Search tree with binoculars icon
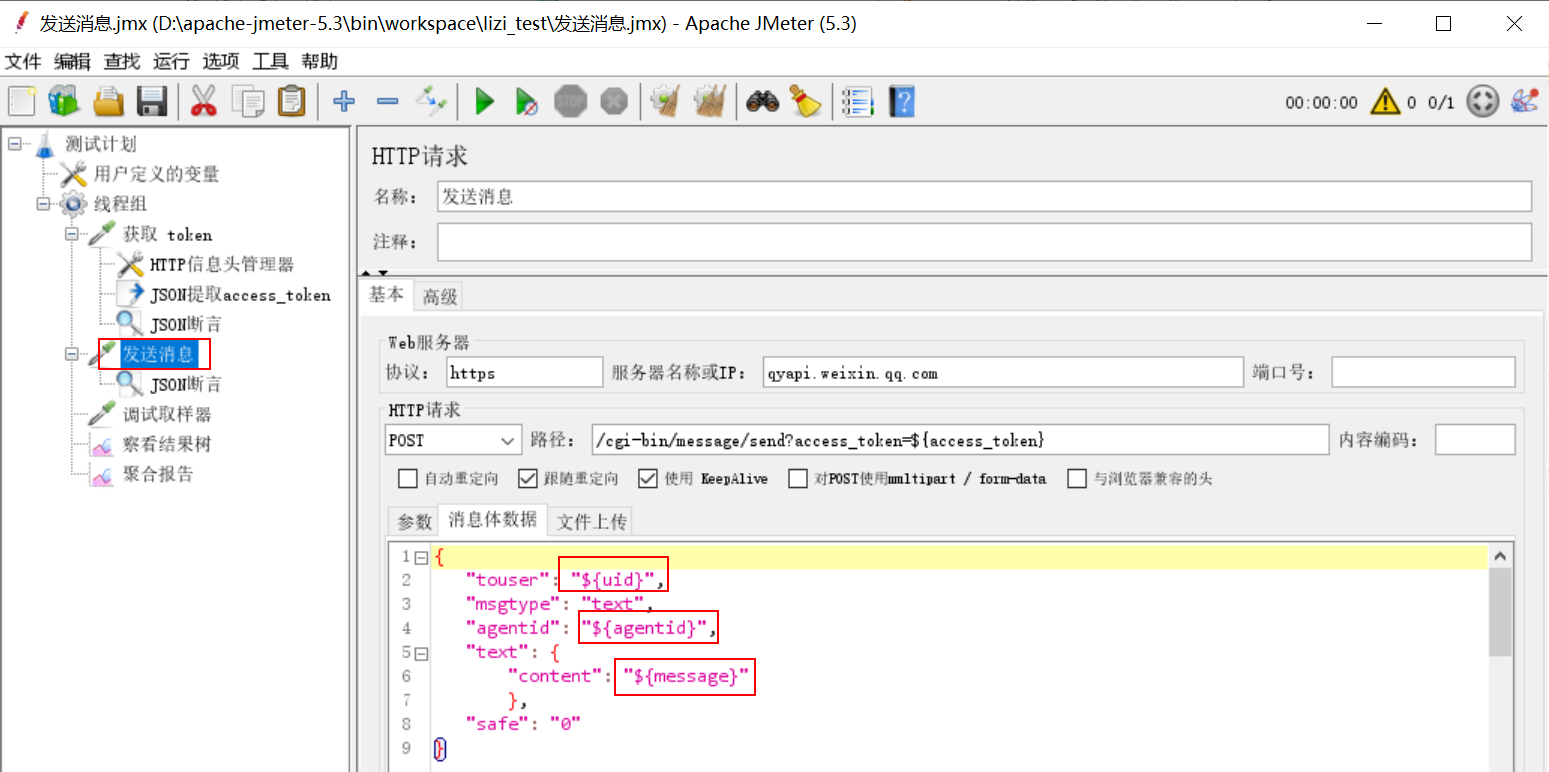 762,101
